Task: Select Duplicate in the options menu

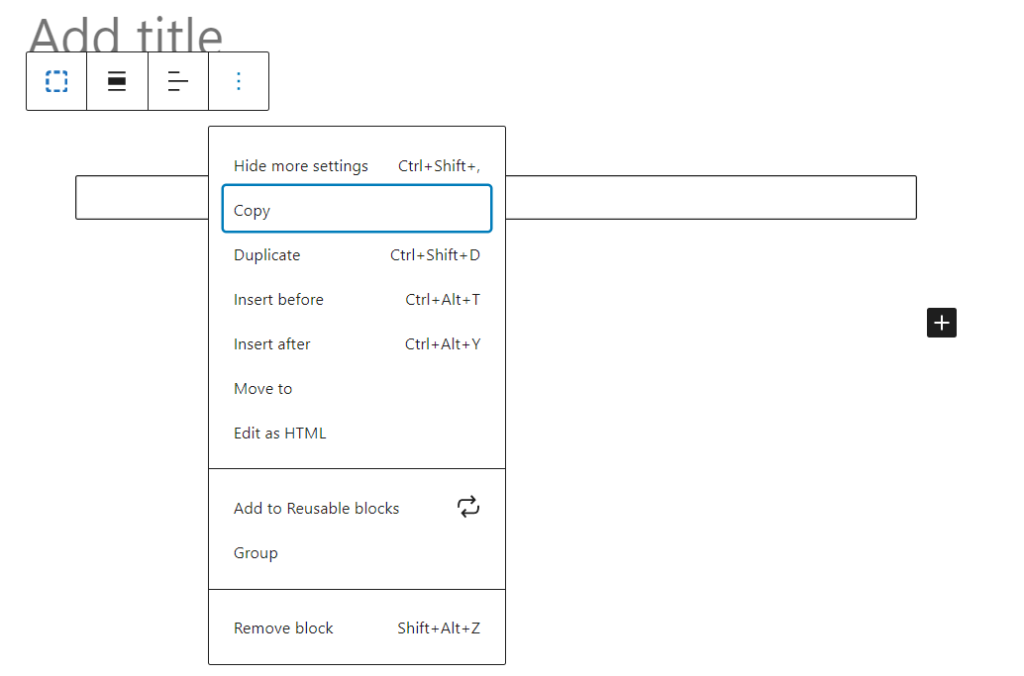Action: click(x=267, y=255)
